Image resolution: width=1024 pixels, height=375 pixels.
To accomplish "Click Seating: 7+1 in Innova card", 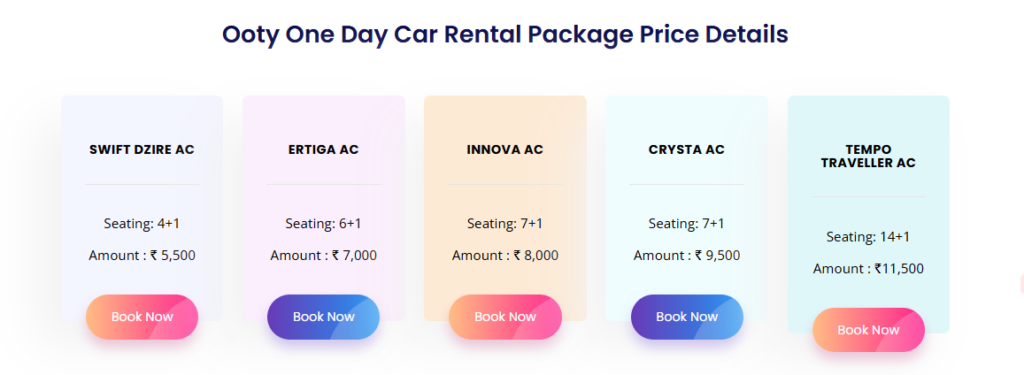I will [x=505, y=223].
